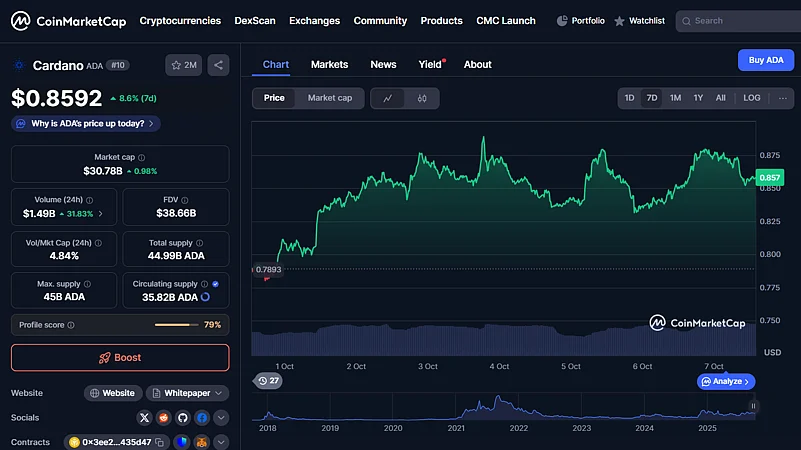Screen dimensions: 801x450
Task: Switch chart to Market cap view
Action: pyautogui.click(x=329, y=98)
